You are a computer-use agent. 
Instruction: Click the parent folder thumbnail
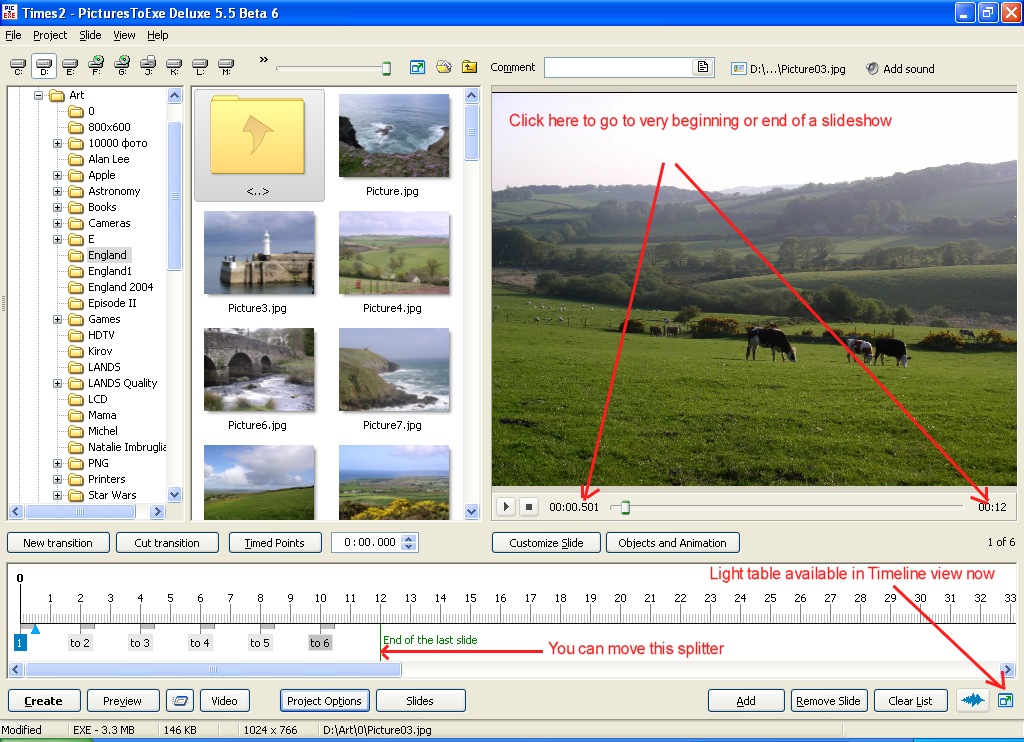(259, 145)
